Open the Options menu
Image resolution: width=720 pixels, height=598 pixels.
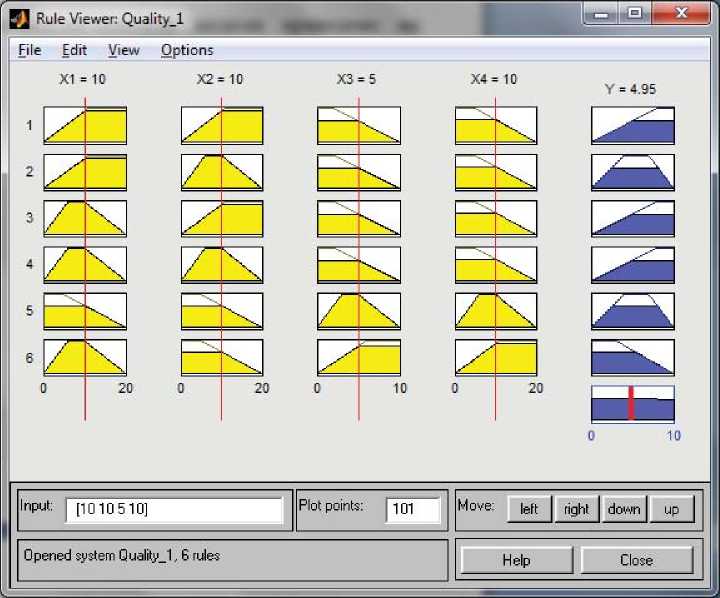tap(187, 51)
